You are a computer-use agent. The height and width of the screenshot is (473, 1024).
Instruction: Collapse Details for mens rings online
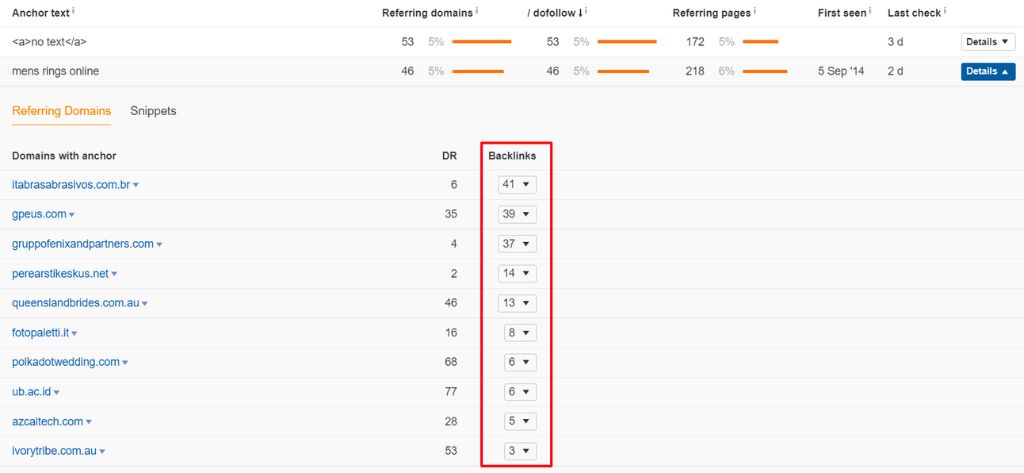[986, 72]
